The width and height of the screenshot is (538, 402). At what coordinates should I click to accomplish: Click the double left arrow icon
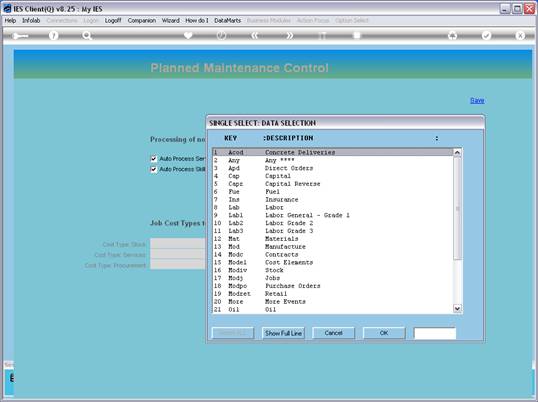[x=254, y=35]
